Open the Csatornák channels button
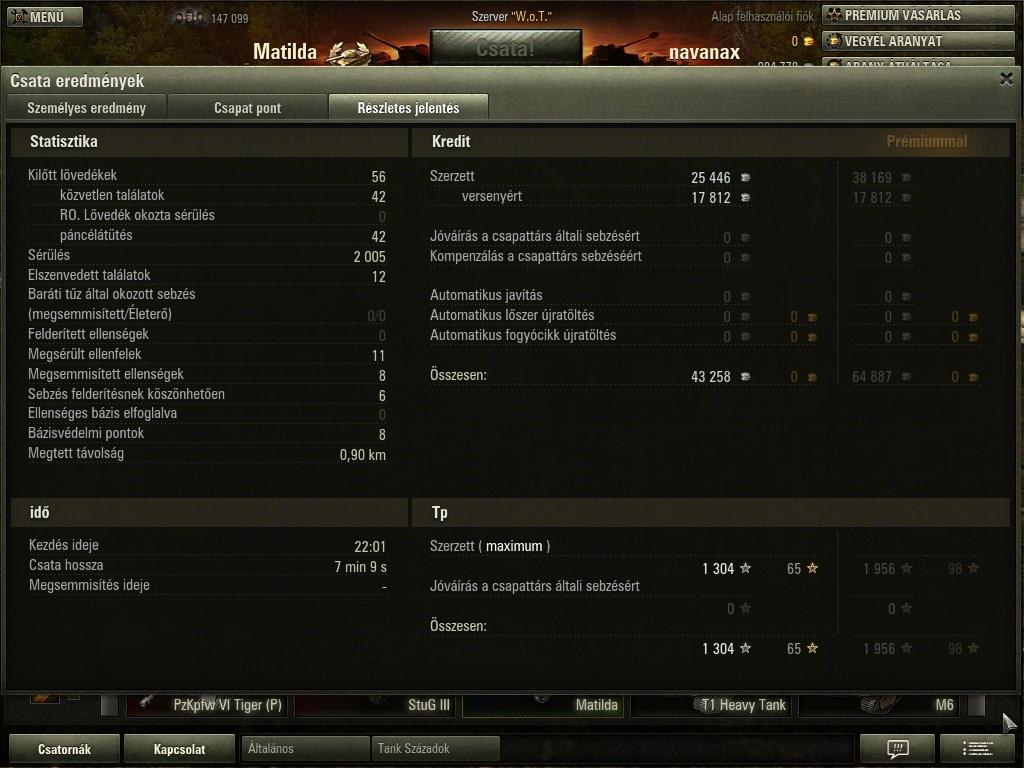This screenshot has width=1024, height=768. click(64, 749)
